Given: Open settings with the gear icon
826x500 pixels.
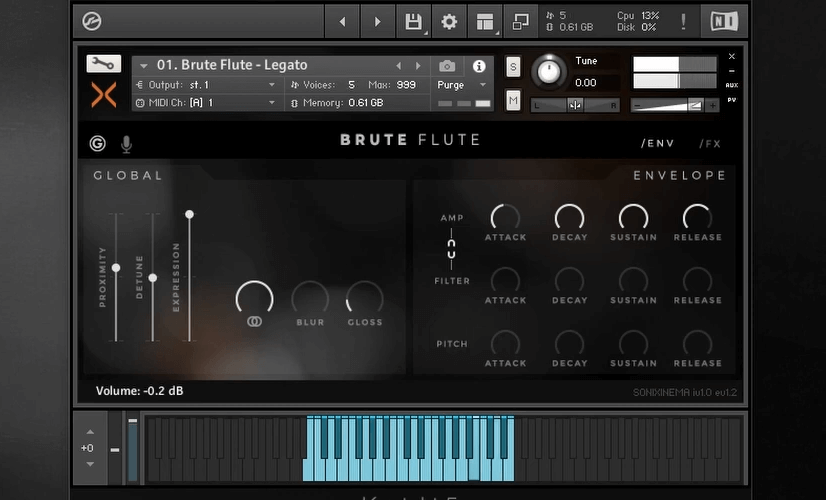Looking at the screenshot, I should point(449,22).
